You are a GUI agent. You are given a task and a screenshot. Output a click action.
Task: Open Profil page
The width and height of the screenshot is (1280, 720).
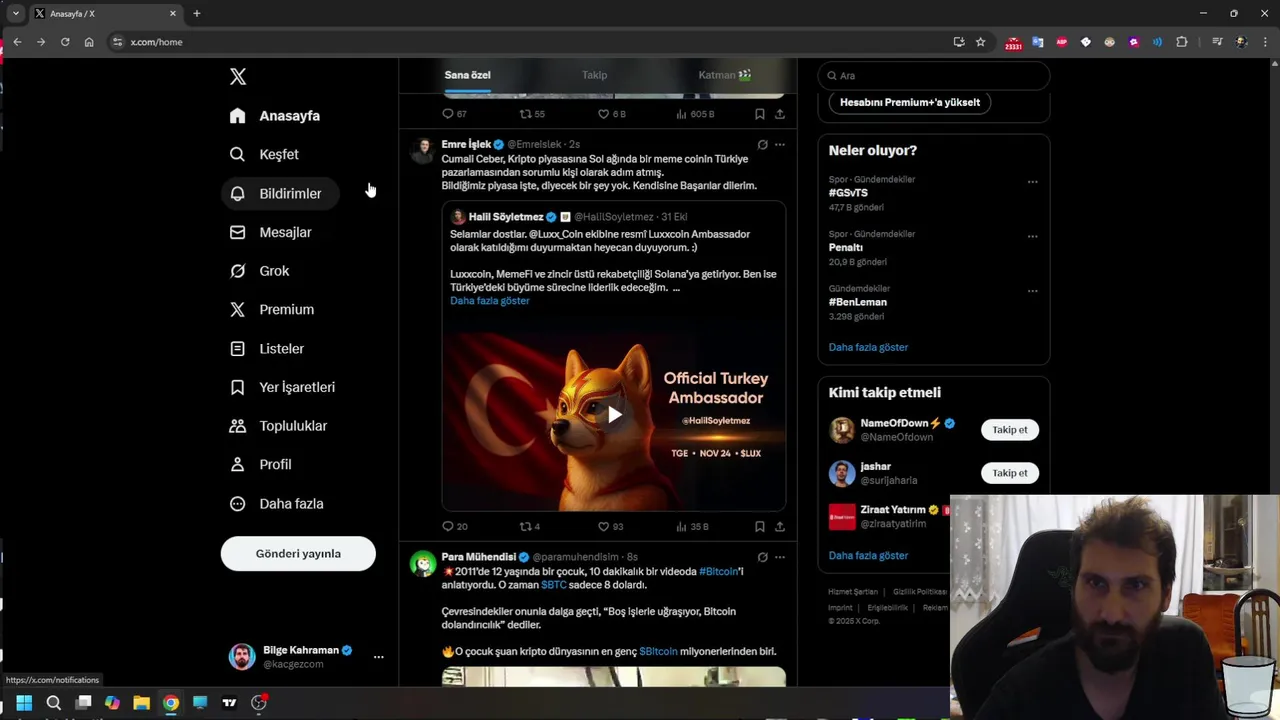[x=261, y=464]
